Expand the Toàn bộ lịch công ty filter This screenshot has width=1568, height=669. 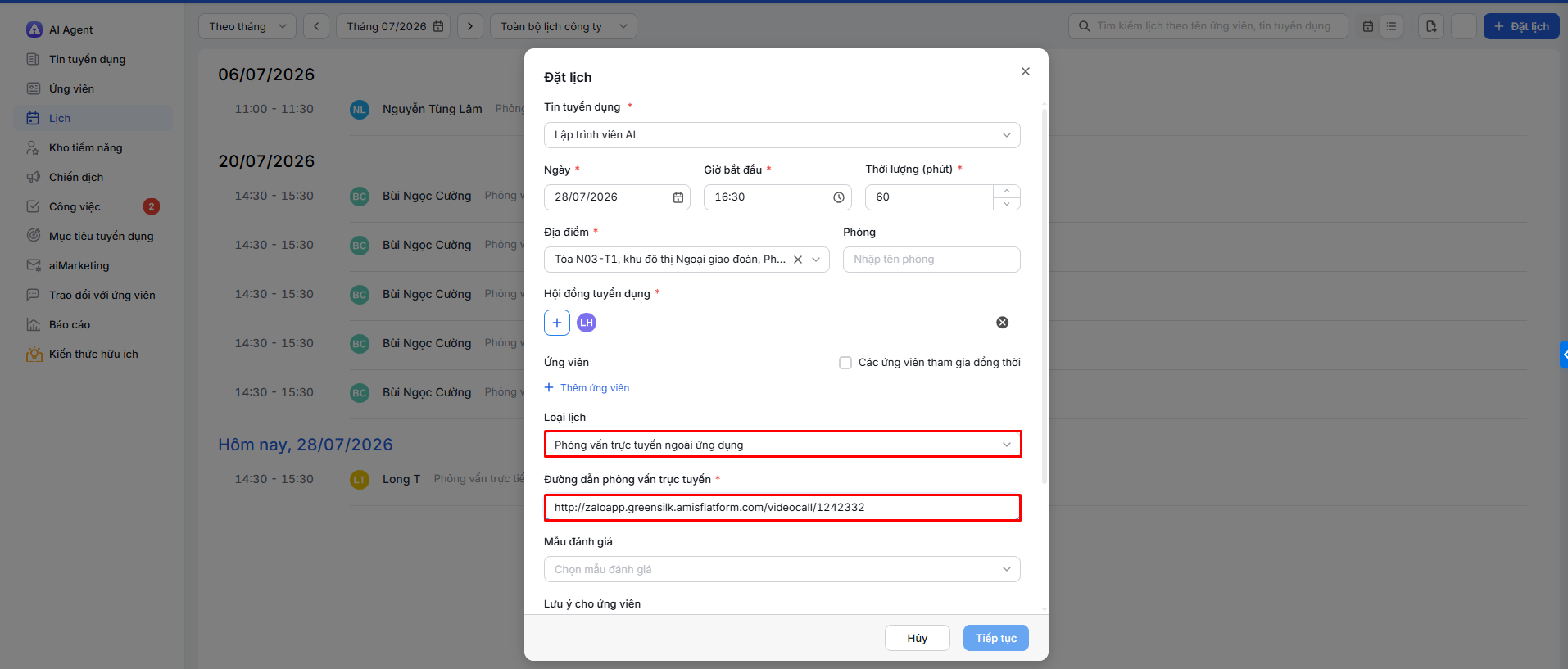pos(564,26)
